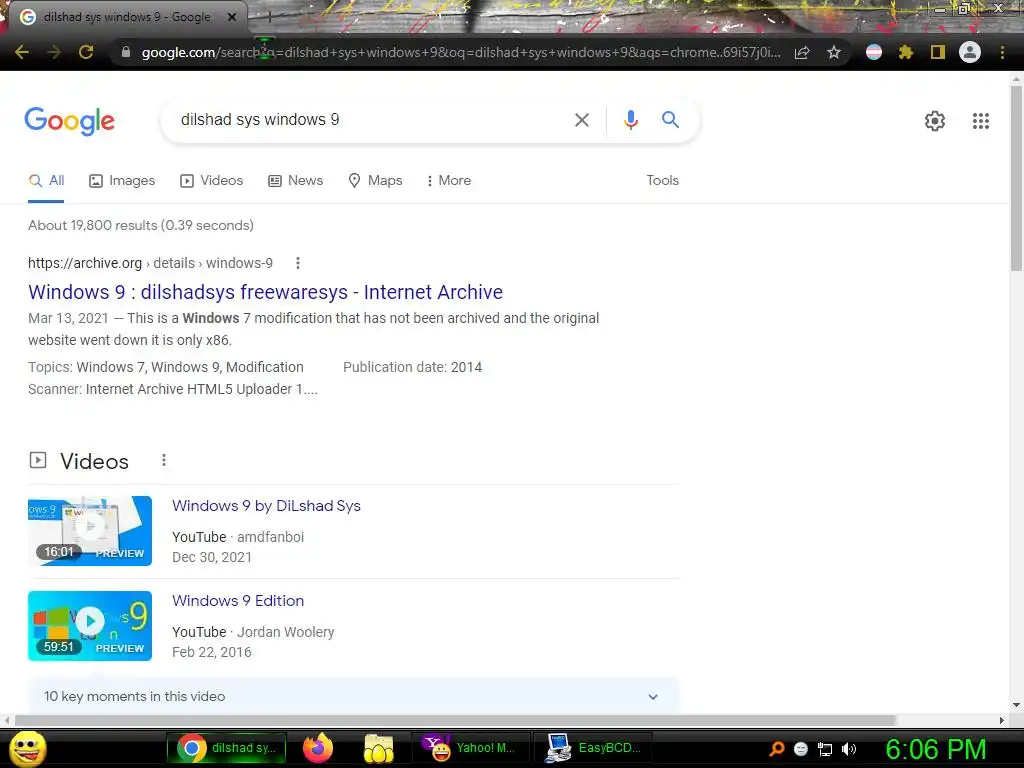Viewport: 1024px width, 768px height.
Task: Click the archive.org details windows-9 breadcrumb
Action: pyautogui.click(x=150, y=263)
